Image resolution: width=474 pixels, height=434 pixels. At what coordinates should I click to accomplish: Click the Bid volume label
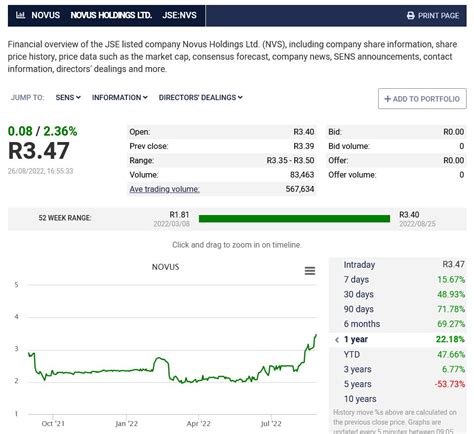(349, 146)
